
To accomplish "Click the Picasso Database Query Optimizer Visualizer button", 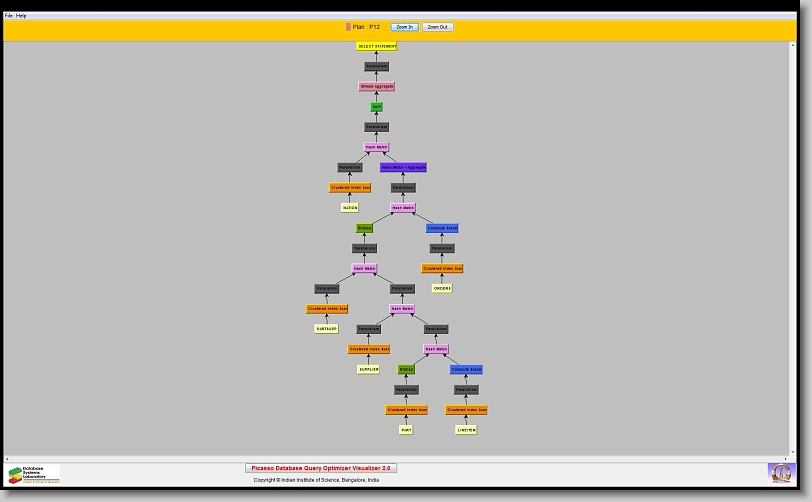I will [x=321, y=468].
